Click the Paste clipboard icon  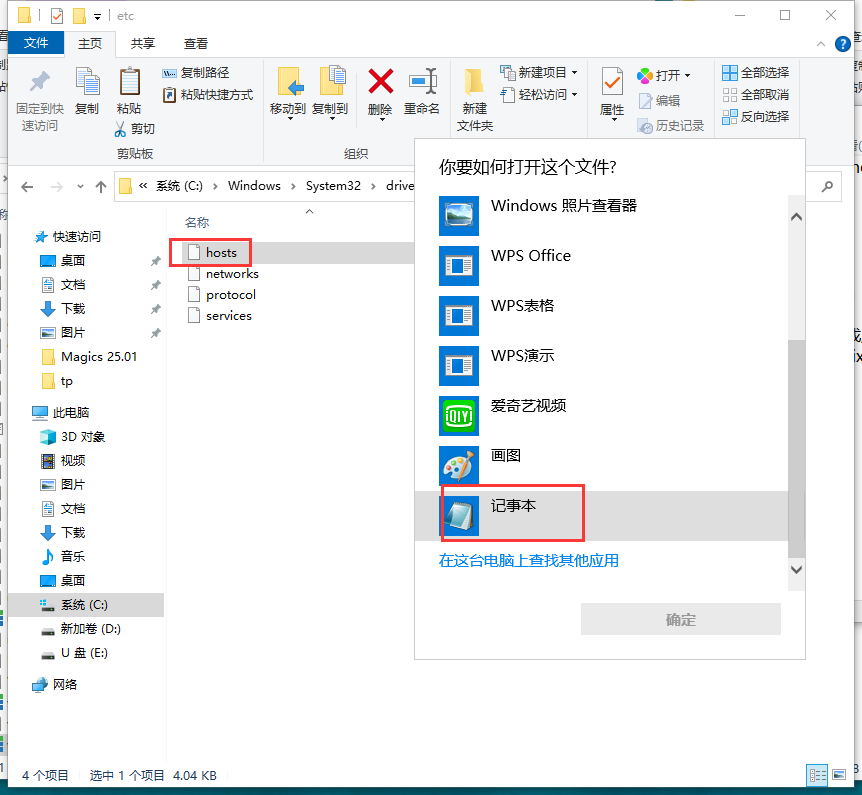click(129, 82)
